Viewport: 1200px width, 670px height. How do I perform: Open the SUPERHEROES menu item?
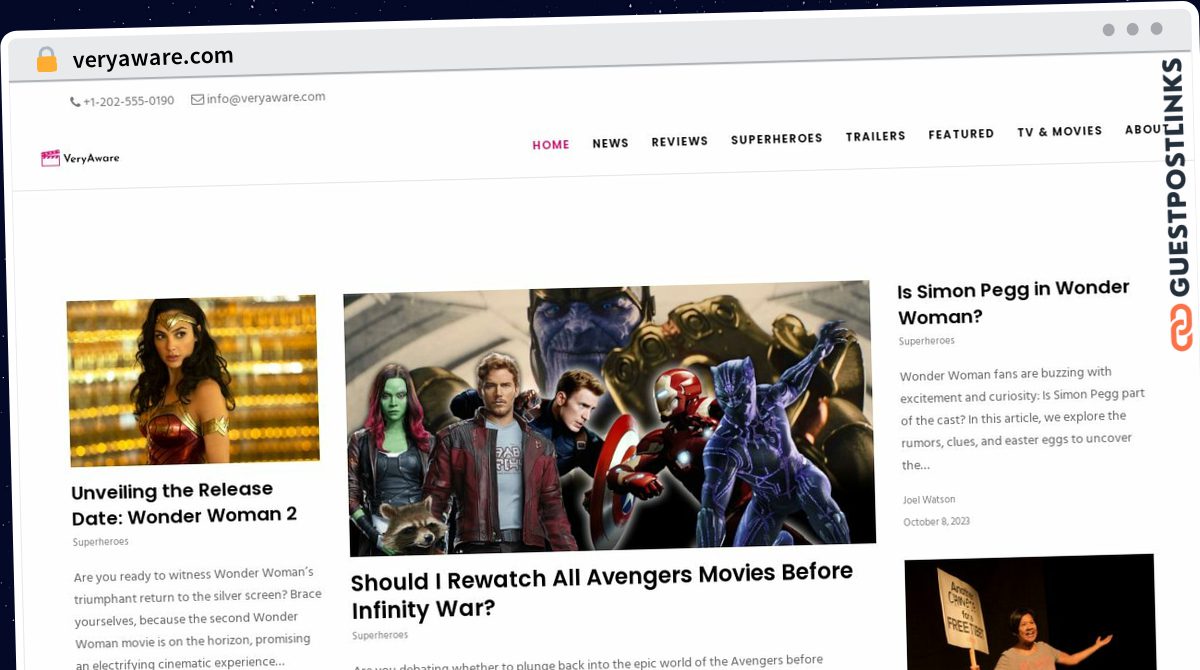pos(777,139)
